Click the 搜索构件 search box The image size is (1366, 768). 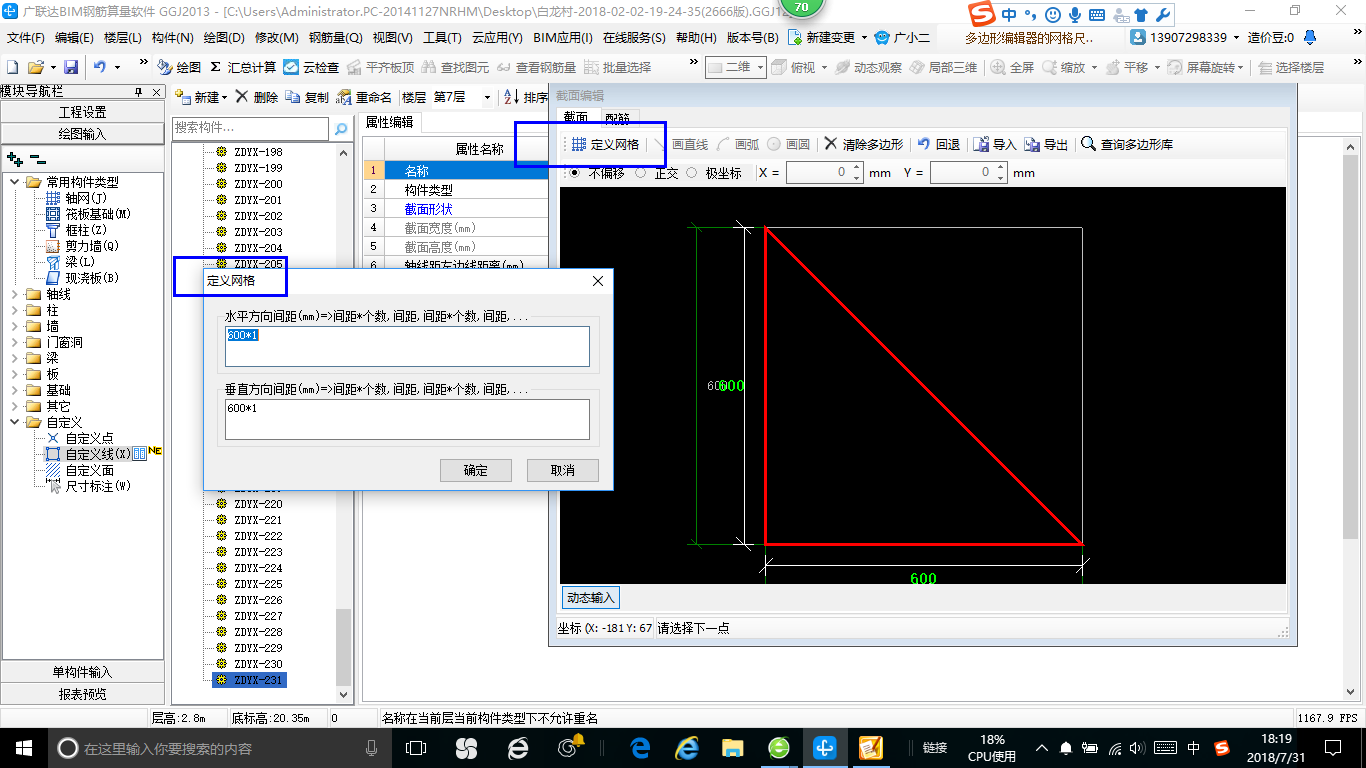(x=250, y=128)
